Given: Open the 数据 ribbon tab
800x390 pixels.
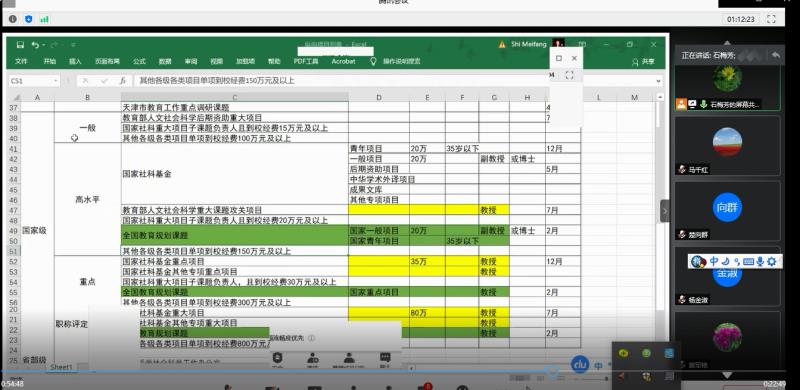Looking at the screenshot, I should (x=165, y=61).
